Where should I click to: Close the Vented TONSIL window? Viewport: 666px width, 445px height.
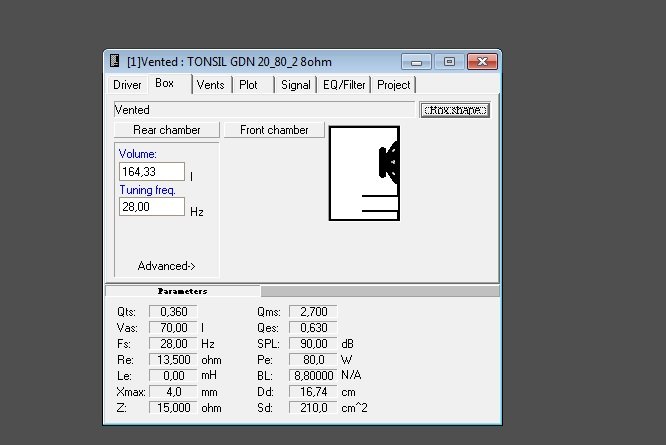[x=482, y=62]
